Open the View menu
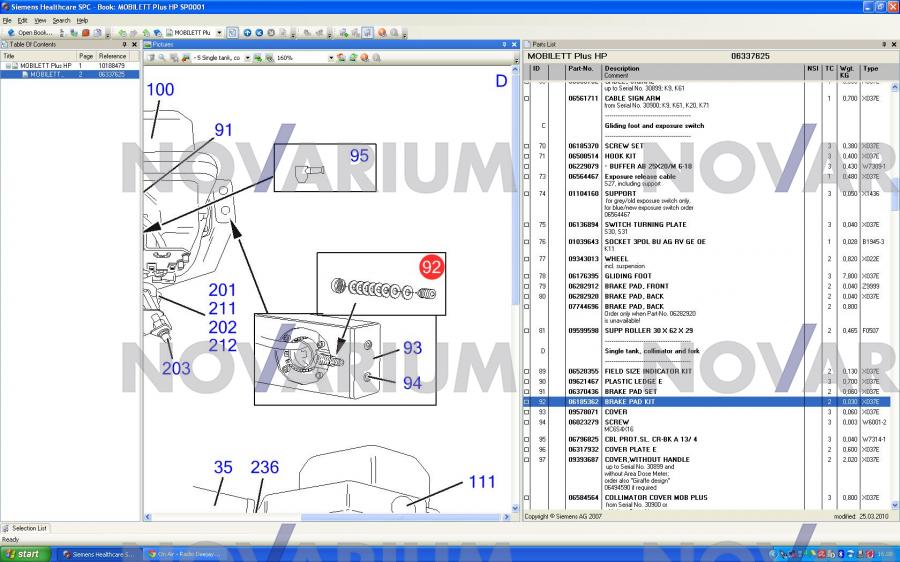Screen dimensions: 900x562 [x=40, y=20]
